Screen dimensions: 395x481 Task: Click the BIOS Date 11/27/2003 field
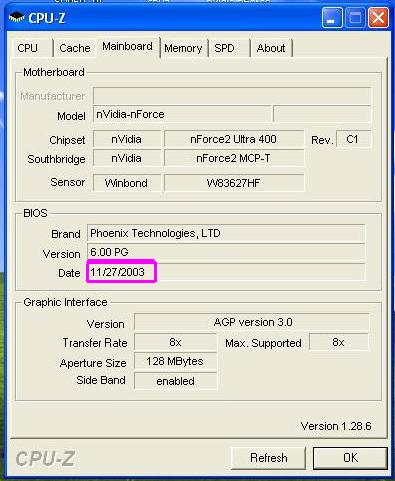coord(226,272)
